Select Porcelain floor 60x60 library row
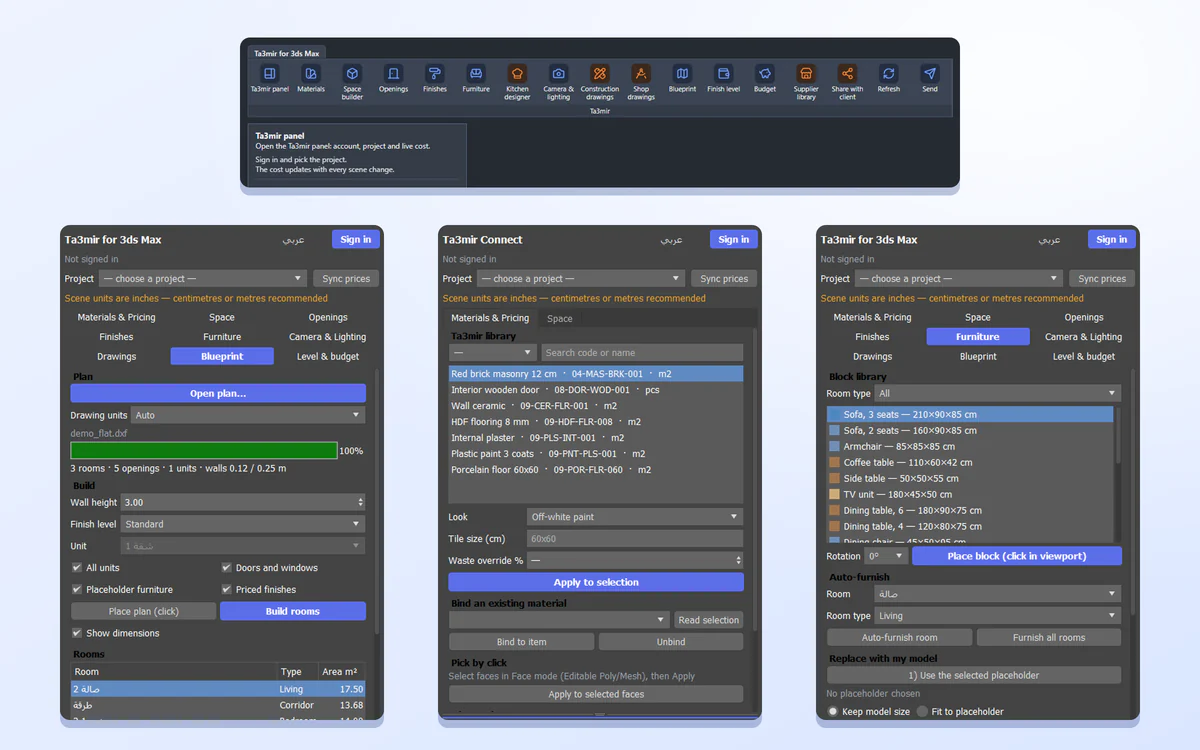 [x=596, y=470]
